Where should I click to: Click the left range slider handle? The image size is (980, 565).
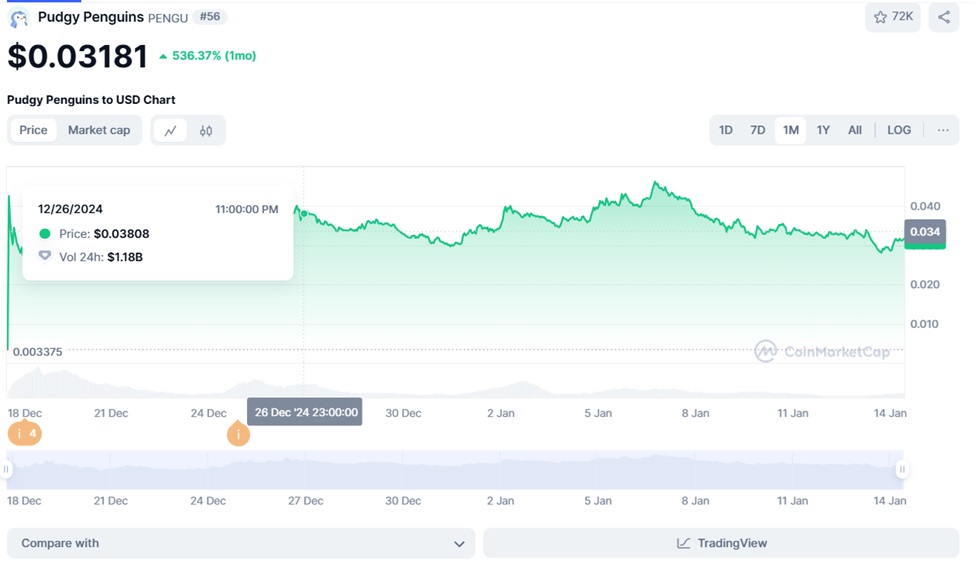click(9, 469)
